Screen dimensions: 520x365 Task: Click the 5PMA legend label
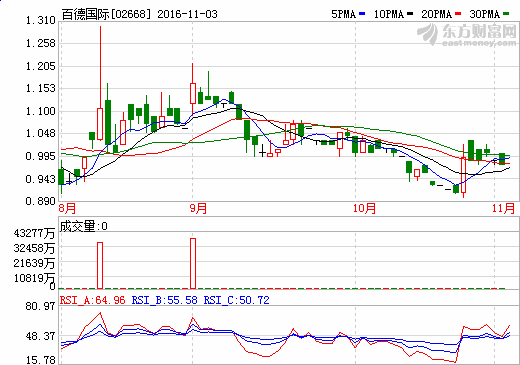[344, 14]
